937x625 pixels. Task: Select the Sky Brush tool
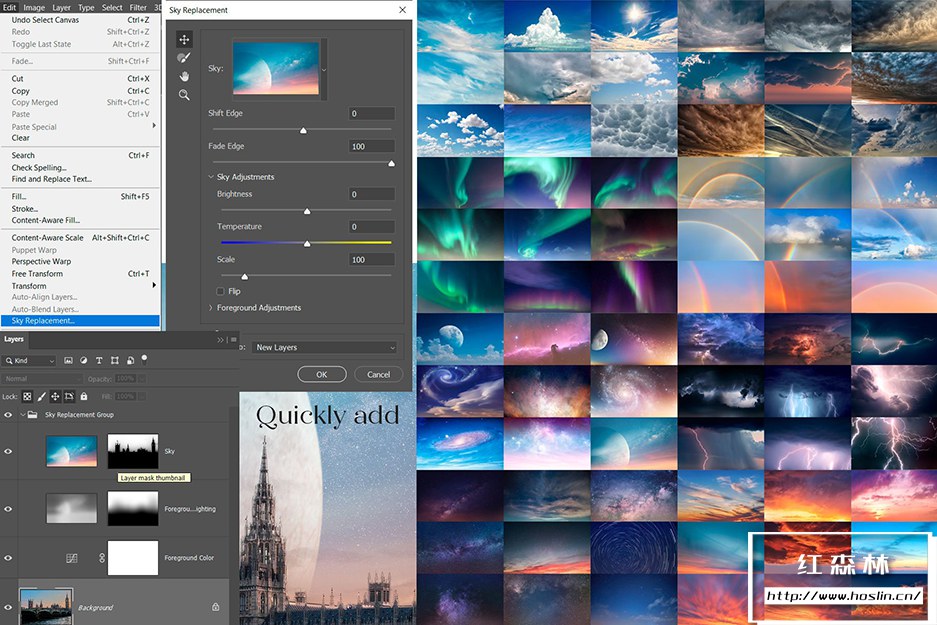pyautogui.click(x=184, y=58)
